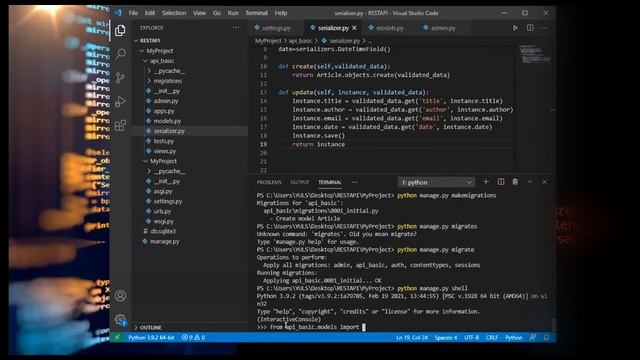Image resolution: width=640 pixels, height=360 pixels.
Task: Click the VS Code logo icon
Action: pos(118,13)
